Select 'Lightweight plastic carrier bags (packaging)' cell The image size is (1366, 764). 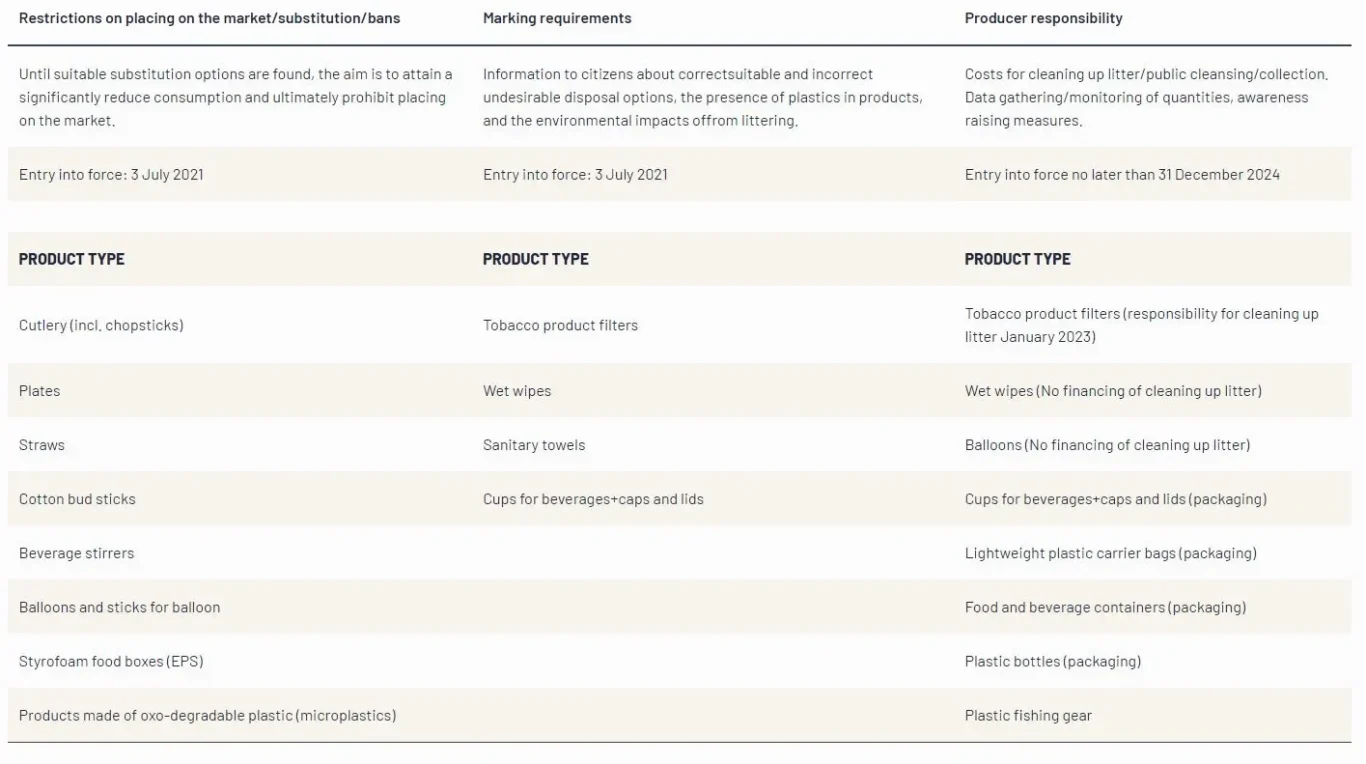tap(1111, 553)
